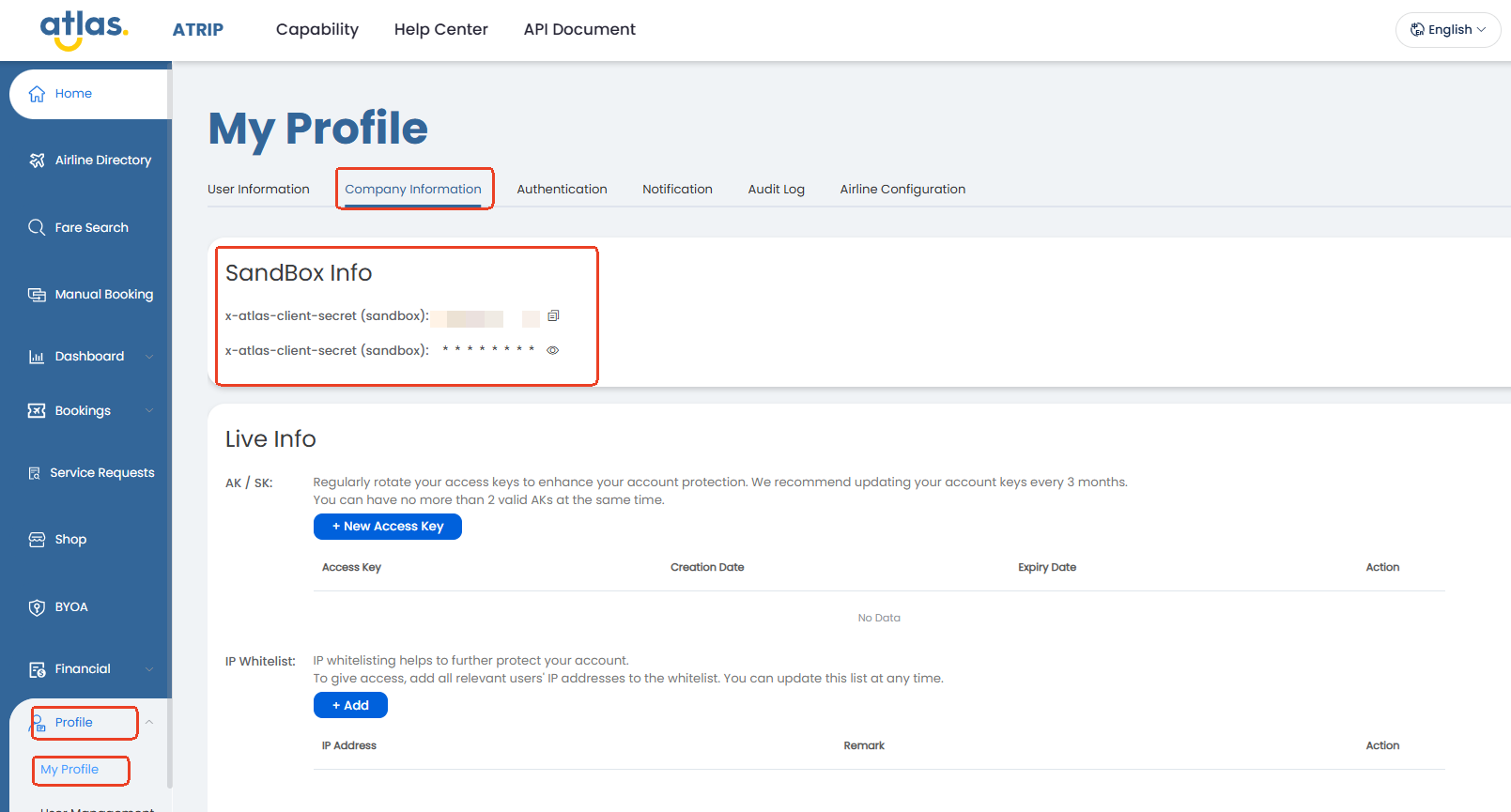Open the Audit Log tab
This screenshot has width=1511, height=812.
[x=776, y=189]
